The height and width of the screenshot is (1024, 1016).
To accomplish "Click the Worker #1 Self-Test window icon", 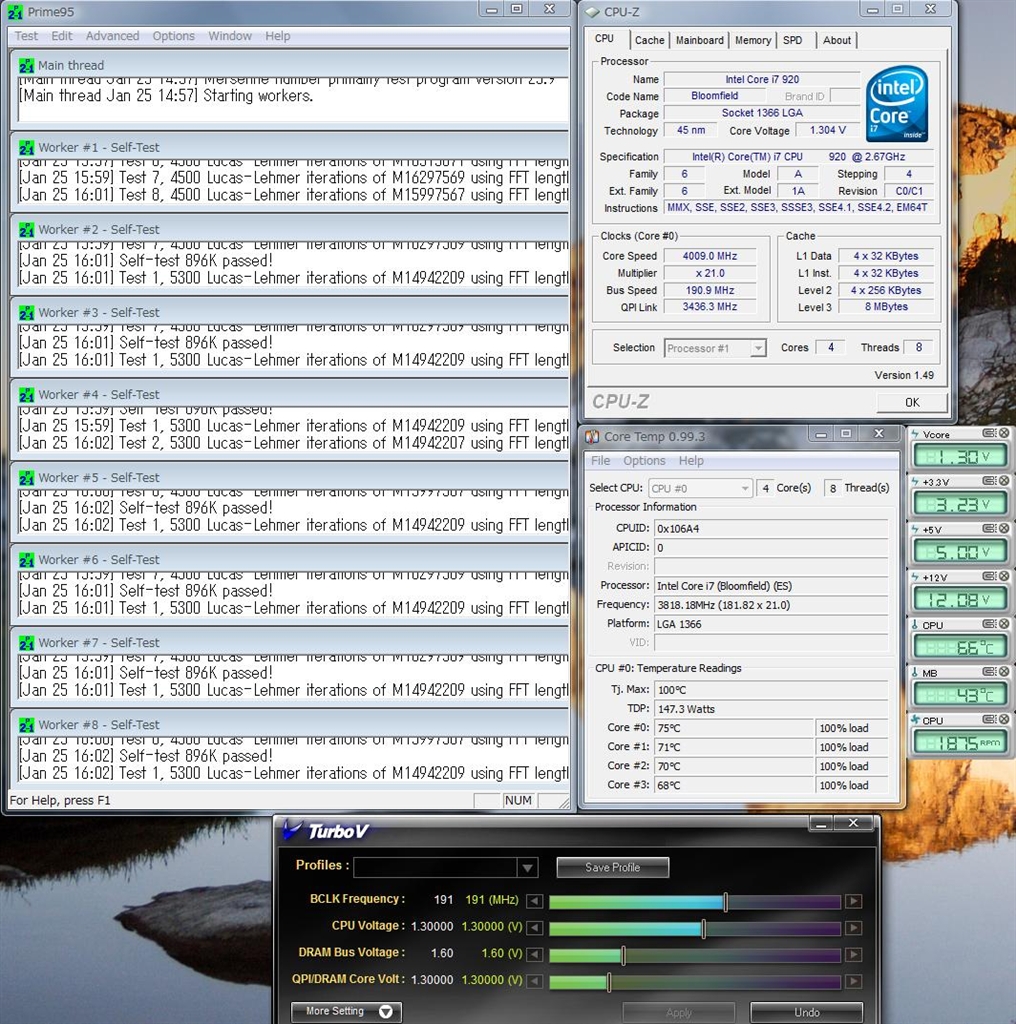I will [x=26, y=148].
